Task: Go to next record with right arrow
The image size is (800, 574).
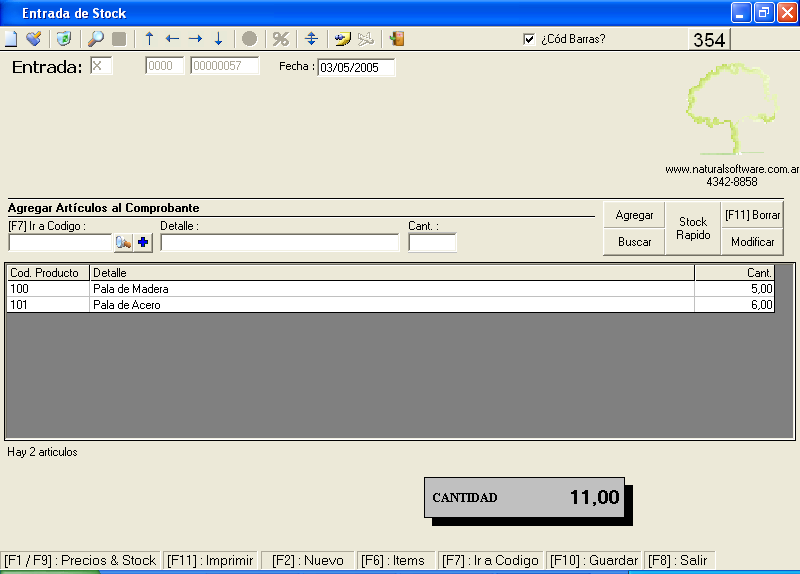Action: pos(195,39)
